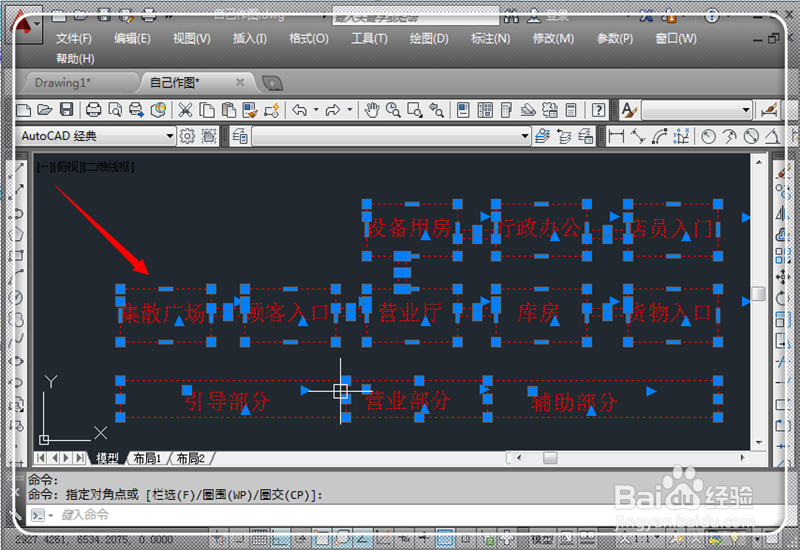Expand recent commands arrow in command line
800x550 pixels.
[51, 516]
